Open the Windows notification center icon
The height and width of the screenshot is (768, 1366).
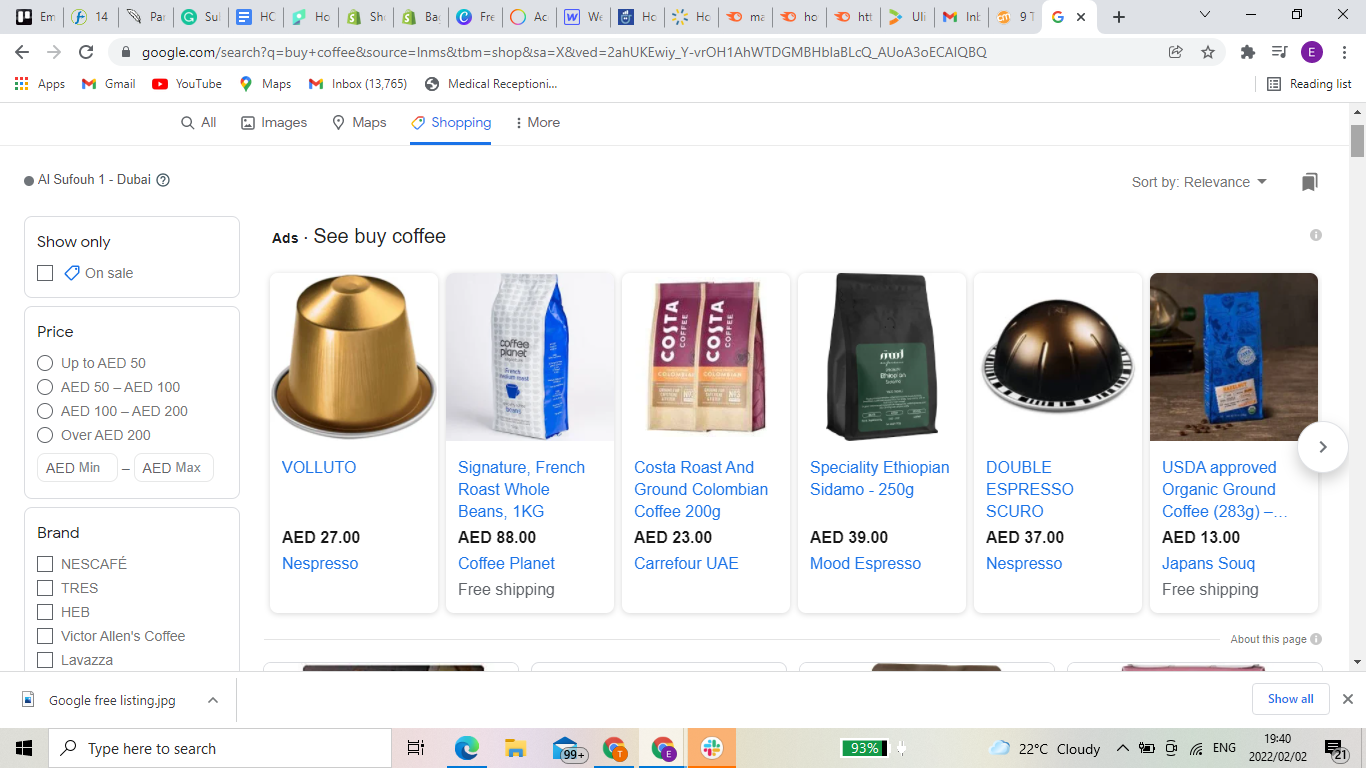1336,748
